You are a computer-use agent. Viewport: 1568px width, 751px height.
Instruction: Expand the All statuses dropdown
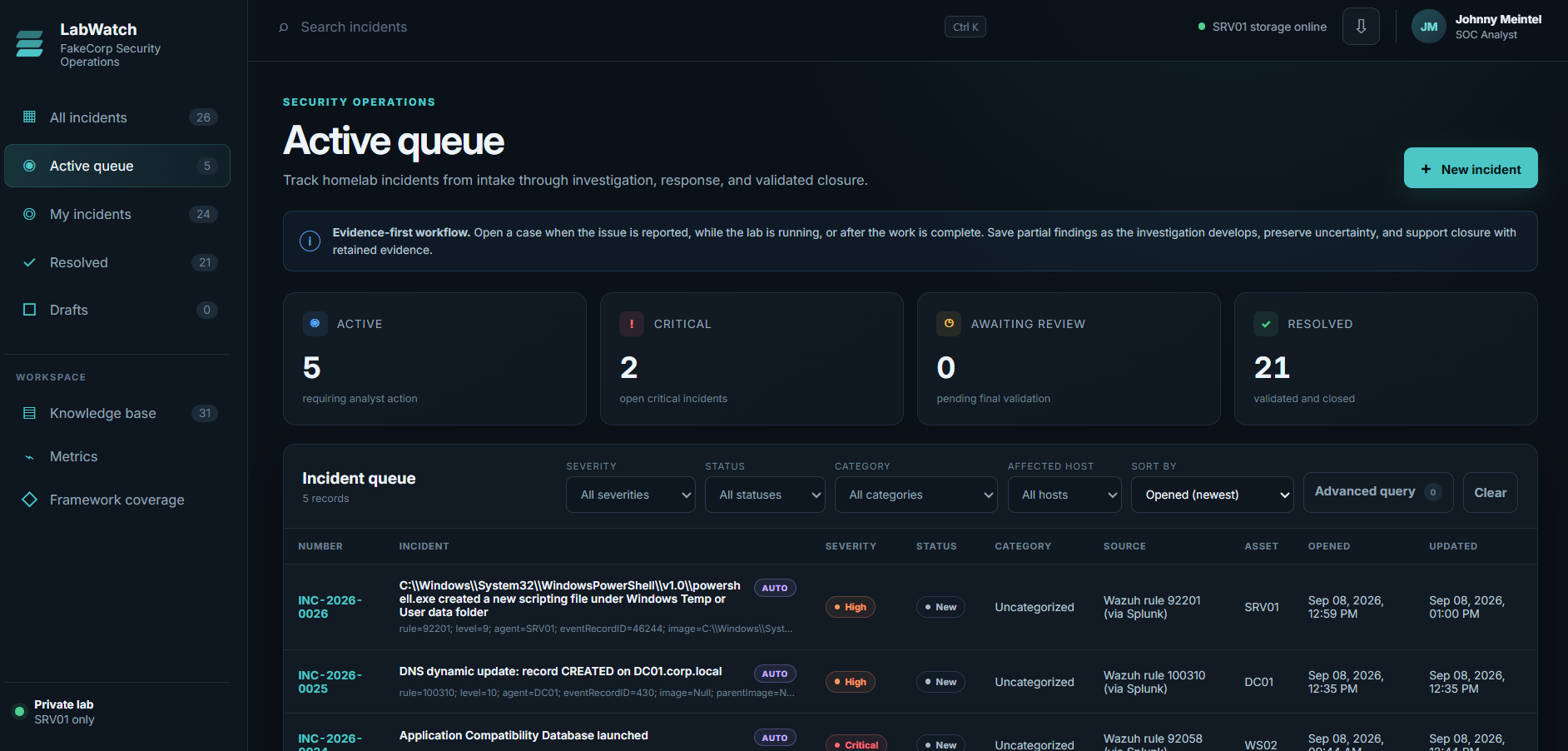pyautogui.click(x=765, y=495)
